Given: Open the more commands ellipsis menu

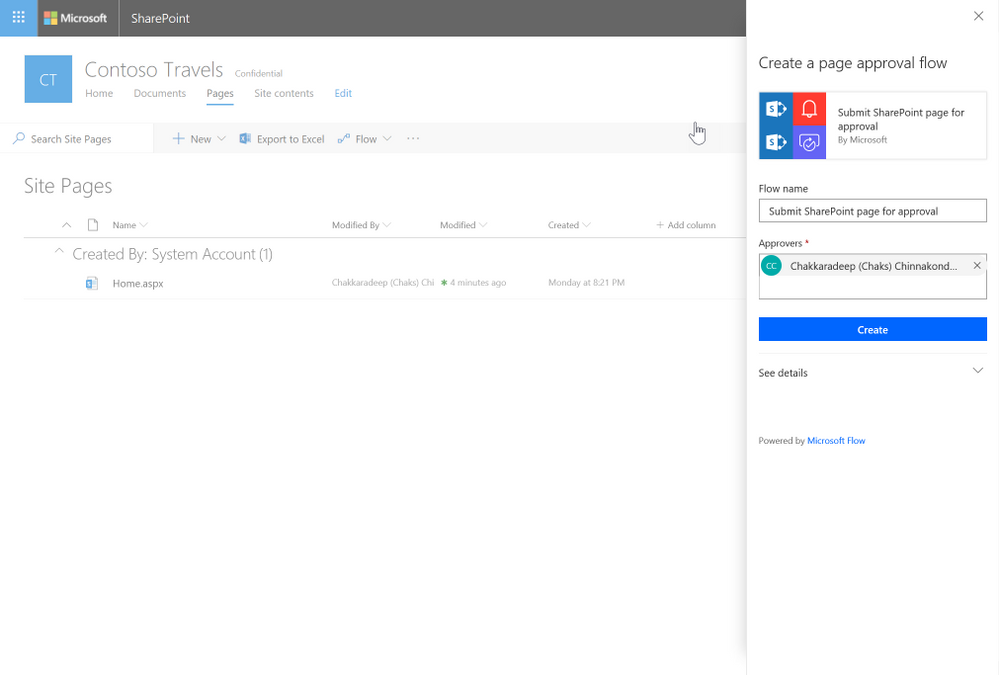Looking at the screenshot, I should 412,138.
